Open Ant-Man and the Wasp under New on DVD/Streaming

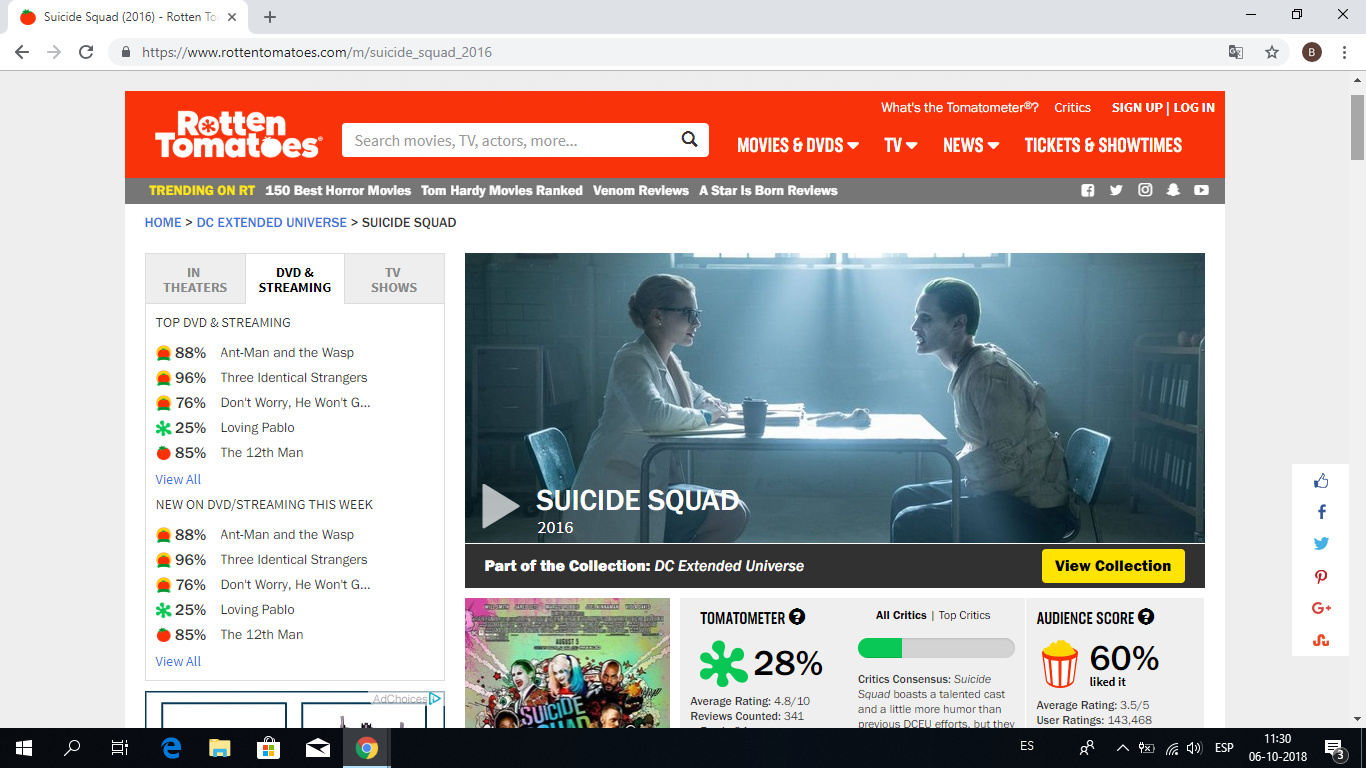[287, 535]
